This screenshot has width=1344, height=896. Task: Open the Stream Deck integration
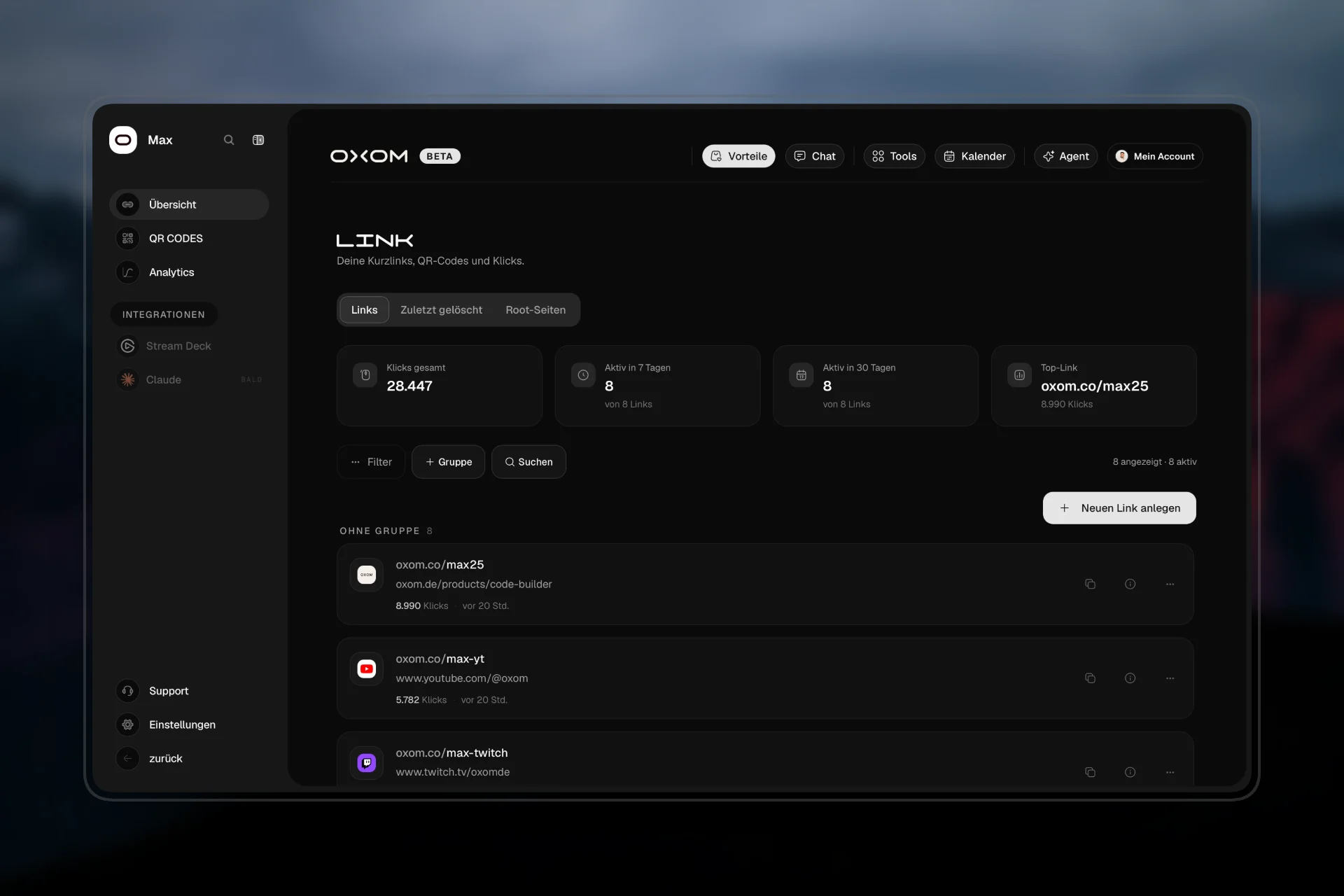[x=189, y=346]
